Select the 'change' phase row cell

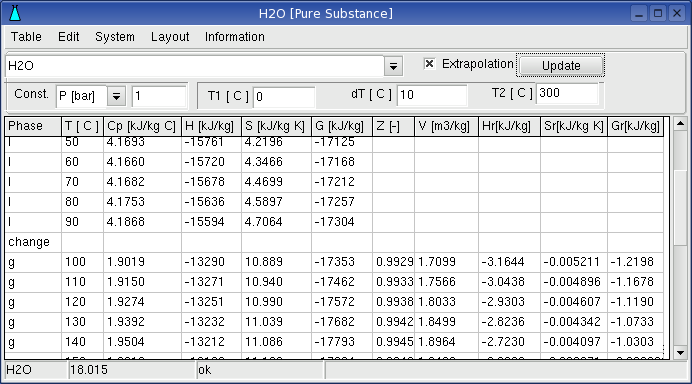33,242
